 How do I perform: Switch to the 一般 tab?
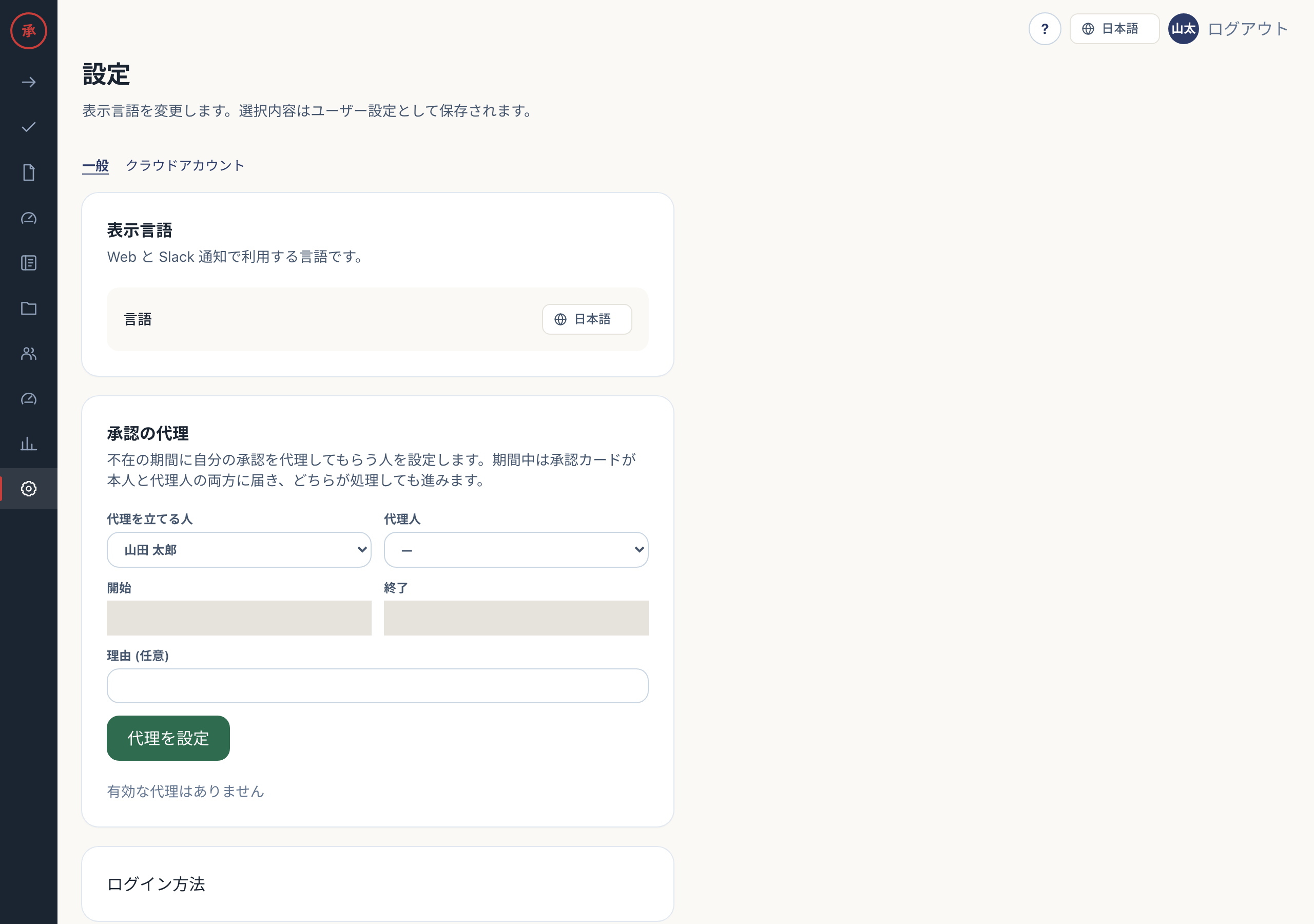(x=95, y=165)
